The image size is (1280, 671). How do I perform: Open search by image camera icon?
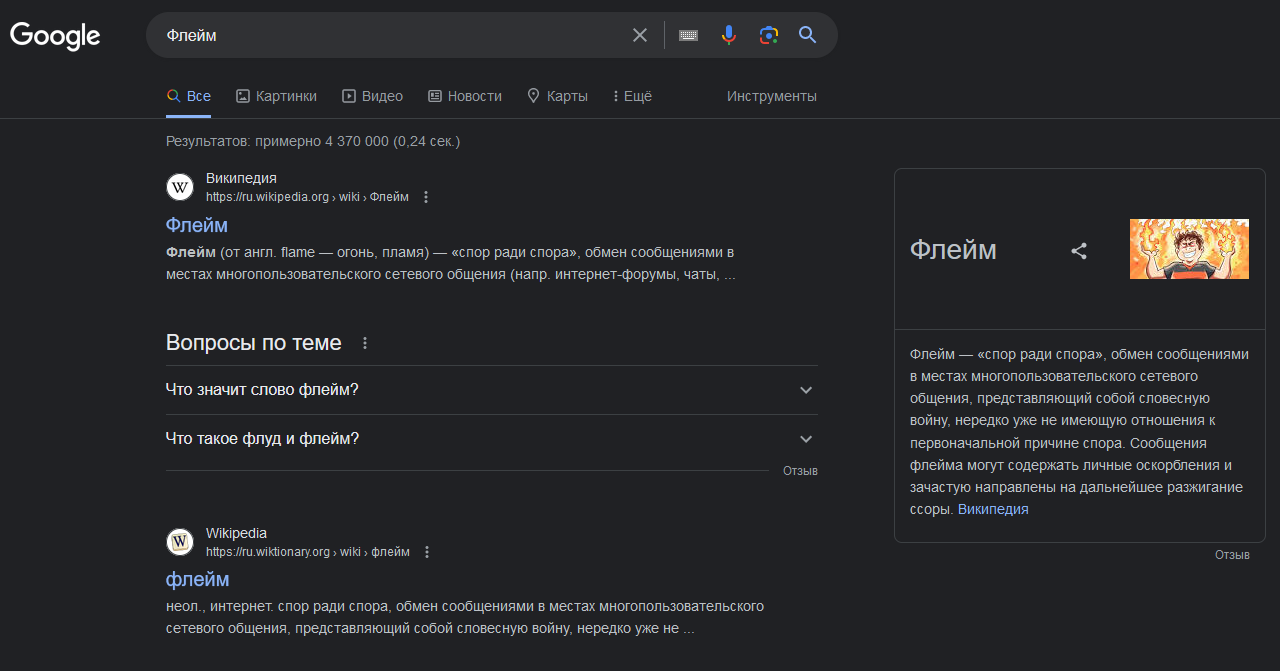click(768, 35)
